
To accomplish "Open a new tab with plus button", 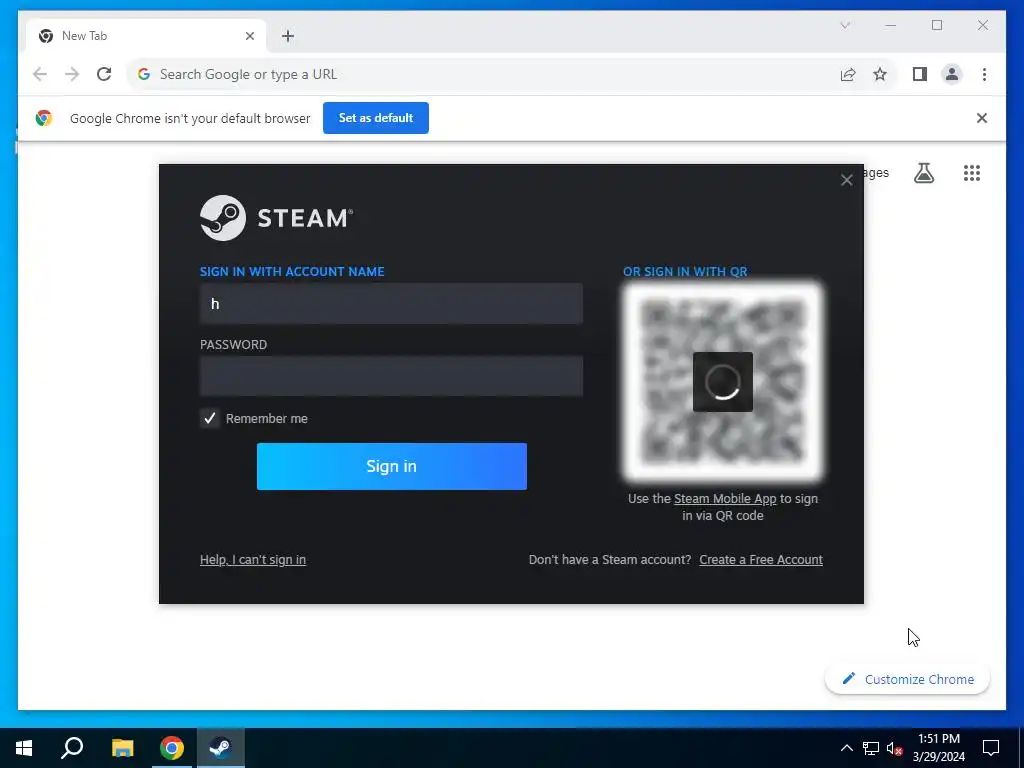I will pos(288,36).
